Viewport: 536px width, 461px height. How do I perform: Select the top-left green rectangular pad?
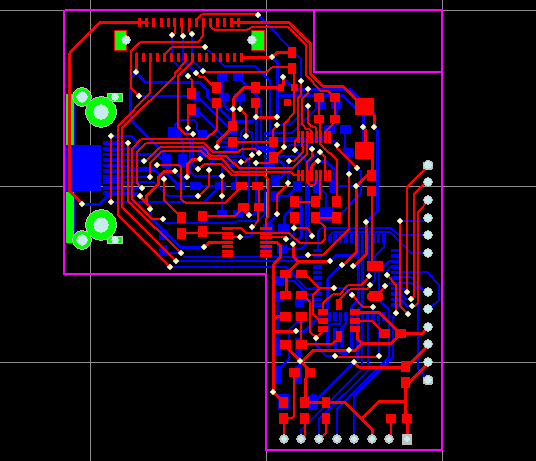(x=120, y=40)
